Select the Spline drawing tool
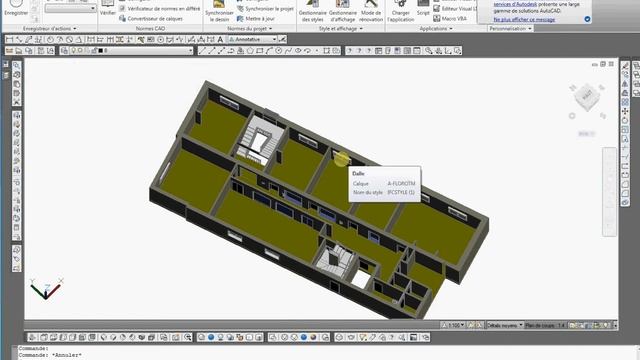 click(x=289, y=51)
